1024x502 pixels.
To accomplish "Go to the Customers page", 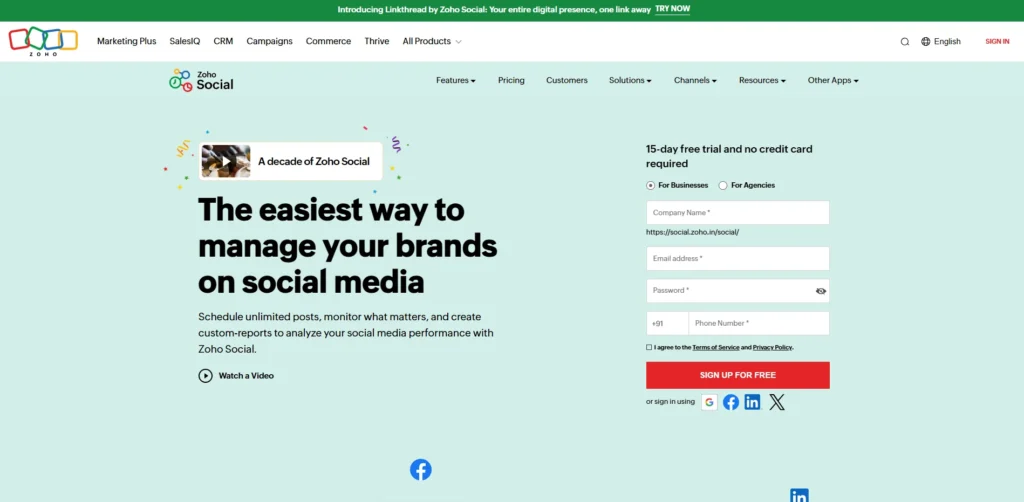I will tap(567, 80).
